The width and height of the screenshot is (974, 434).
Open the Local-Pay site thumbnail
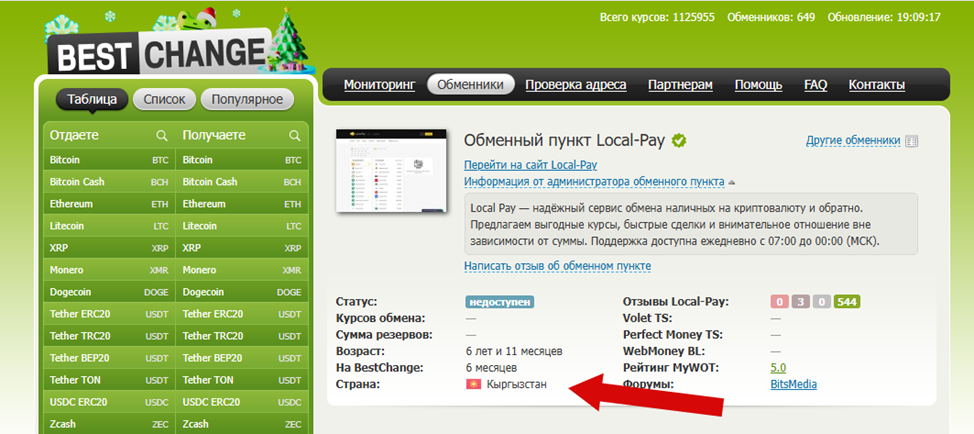391,171
